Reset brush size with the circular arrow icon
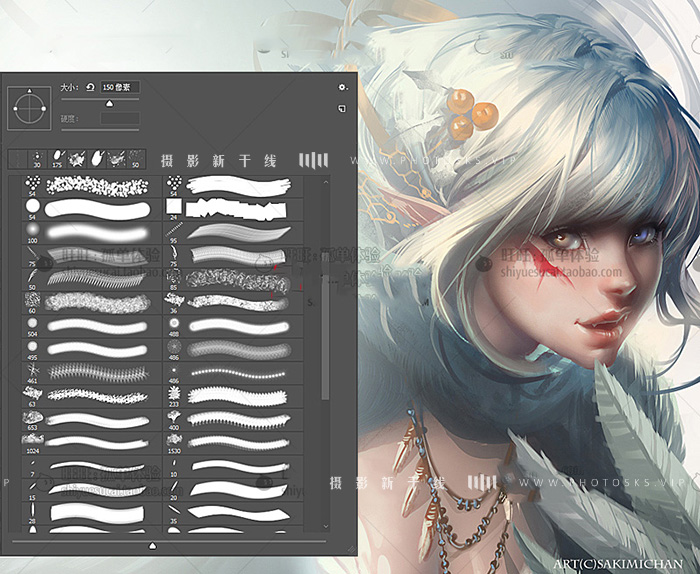The width and height of the screenshot is (700, 574). click(x=90, y=87)
